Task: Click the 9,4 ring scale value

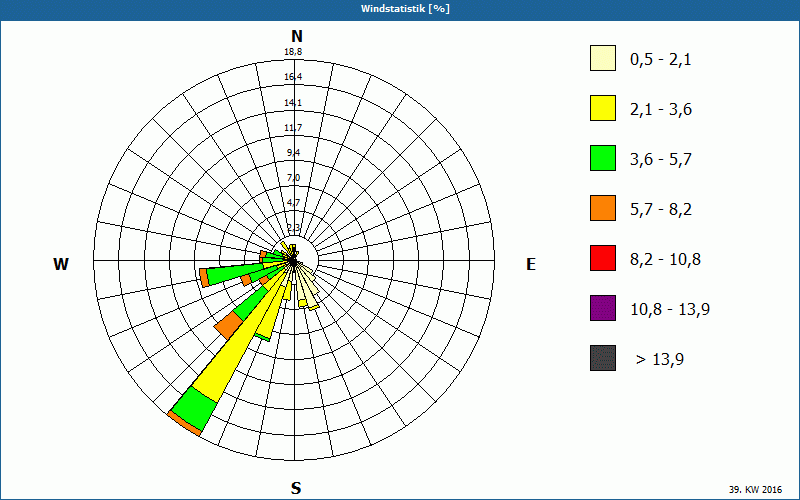Action: click(x=293, y=153)
